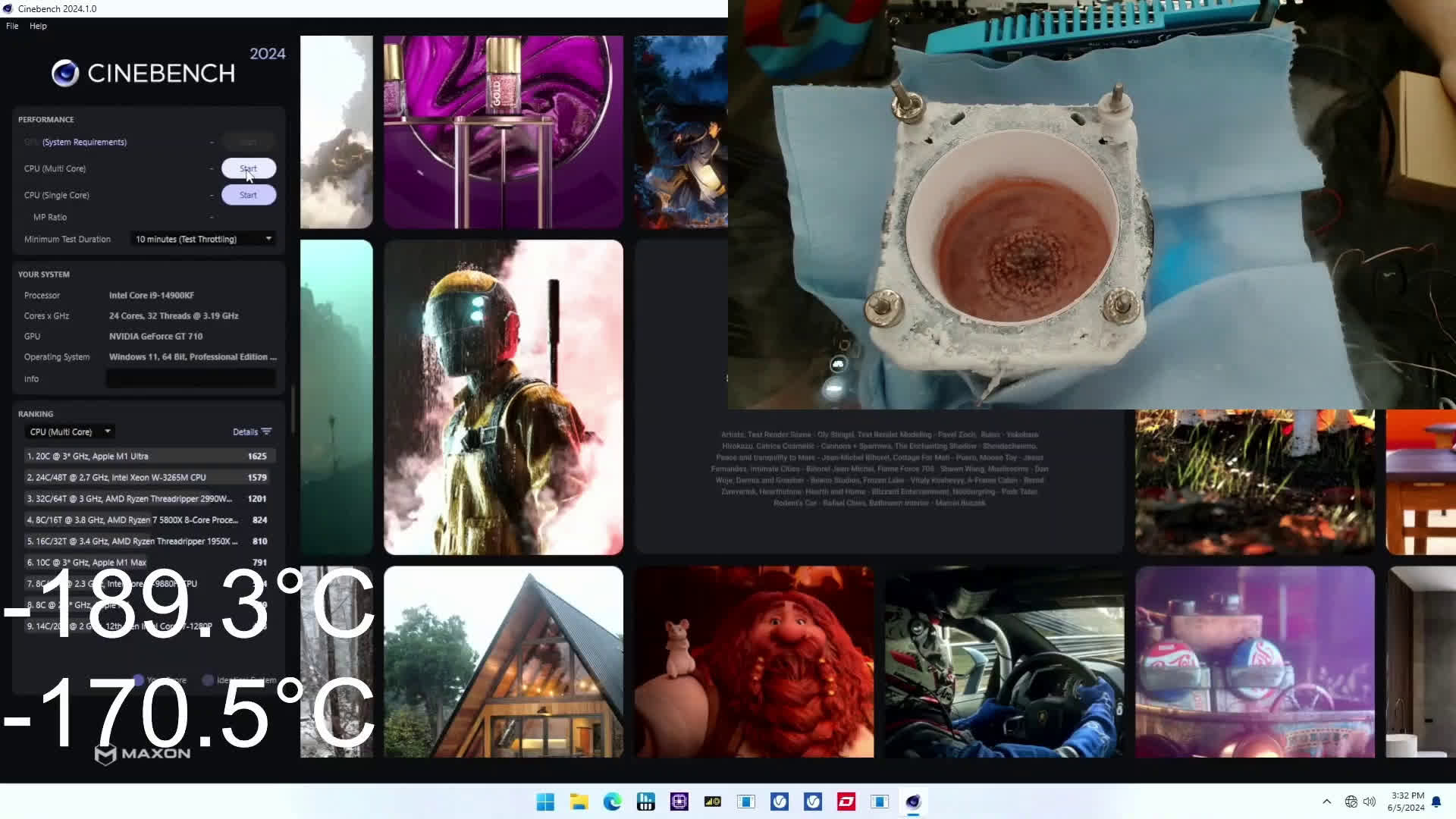Image resolution: width=1456 pixels, height=819 pixels.
Task: Show hidden system tray icons
Action: coord(1326,802)
